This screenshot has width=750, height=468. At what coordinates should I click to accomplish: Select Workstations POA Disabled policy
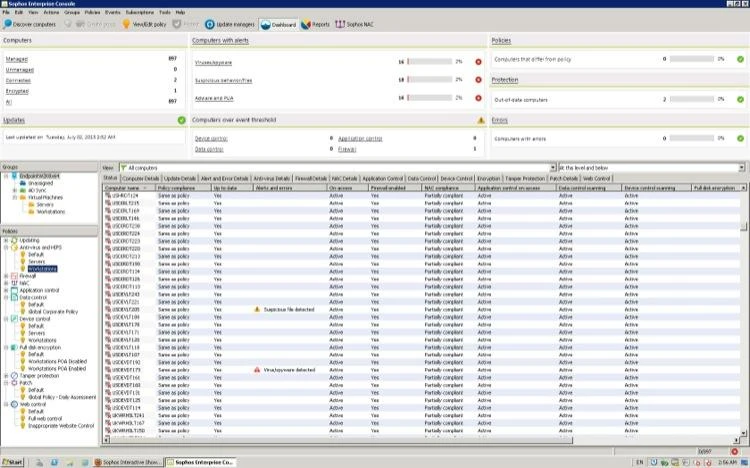pyautogui.click(x=57, y=362)
